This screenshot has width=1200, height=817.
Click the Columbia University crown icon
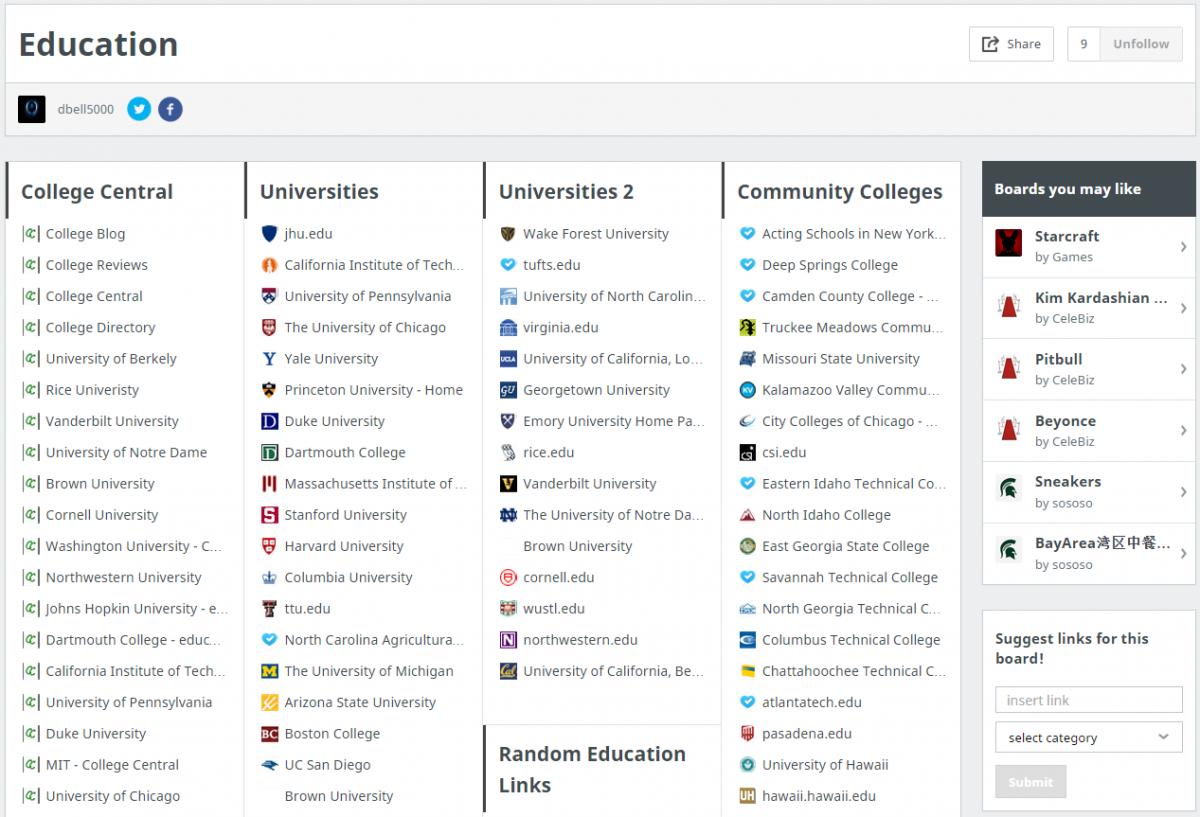269,577
